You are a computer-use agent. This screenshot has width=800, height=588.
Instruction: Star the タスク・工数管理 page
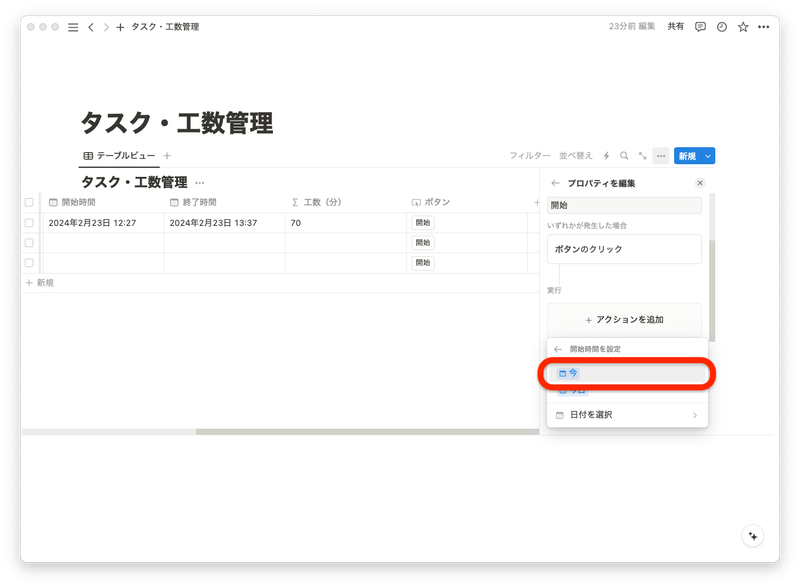coord(741,27)
